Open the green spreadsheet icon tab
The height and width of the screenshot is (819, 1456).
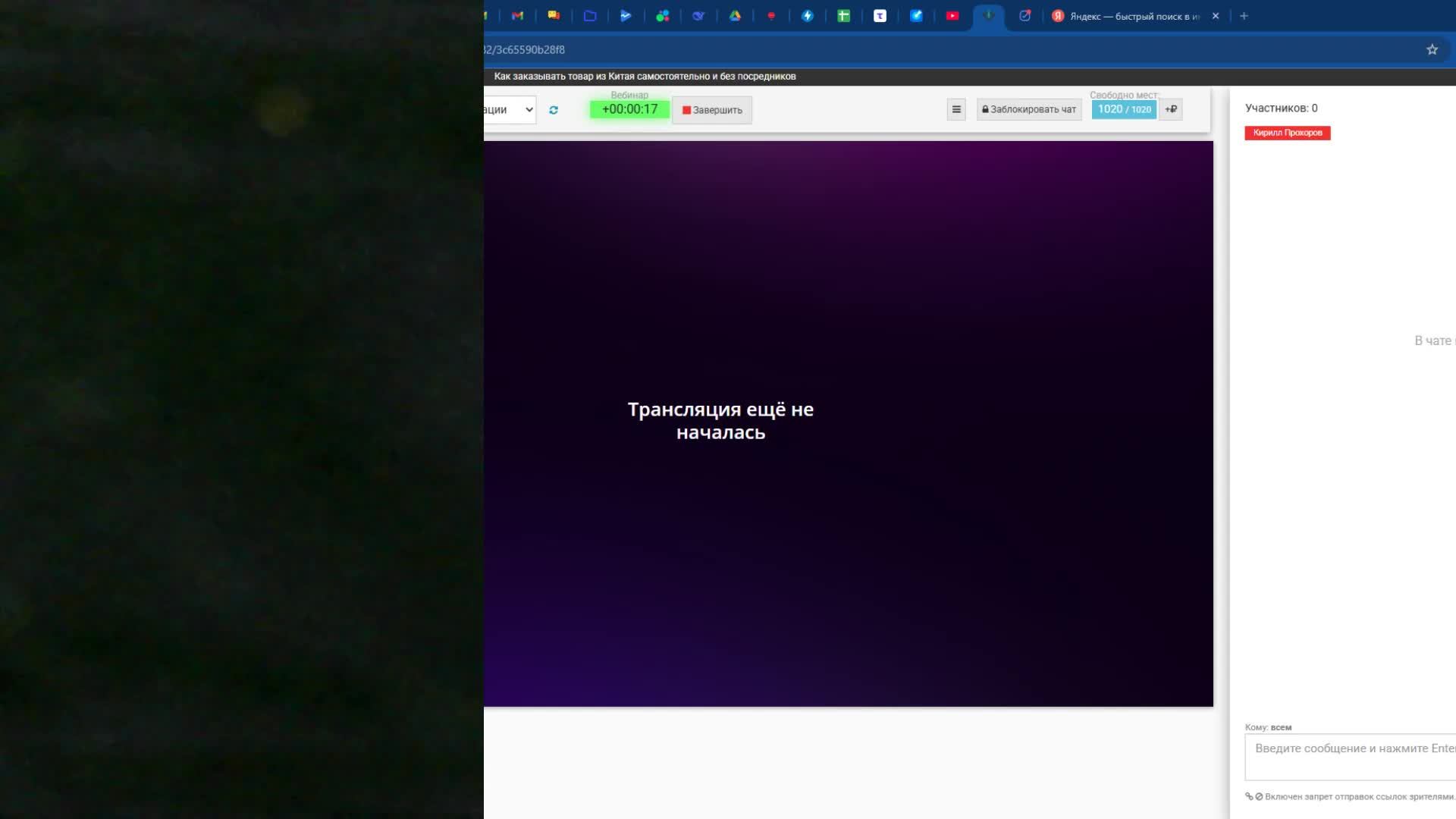coord(843,16)
